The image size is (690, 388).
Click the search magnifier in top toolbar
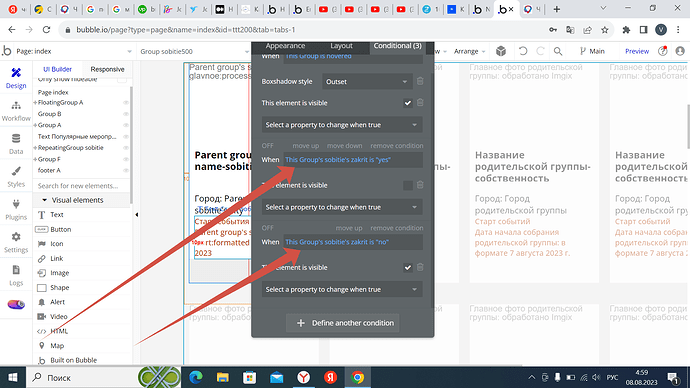tap(558, 51)
